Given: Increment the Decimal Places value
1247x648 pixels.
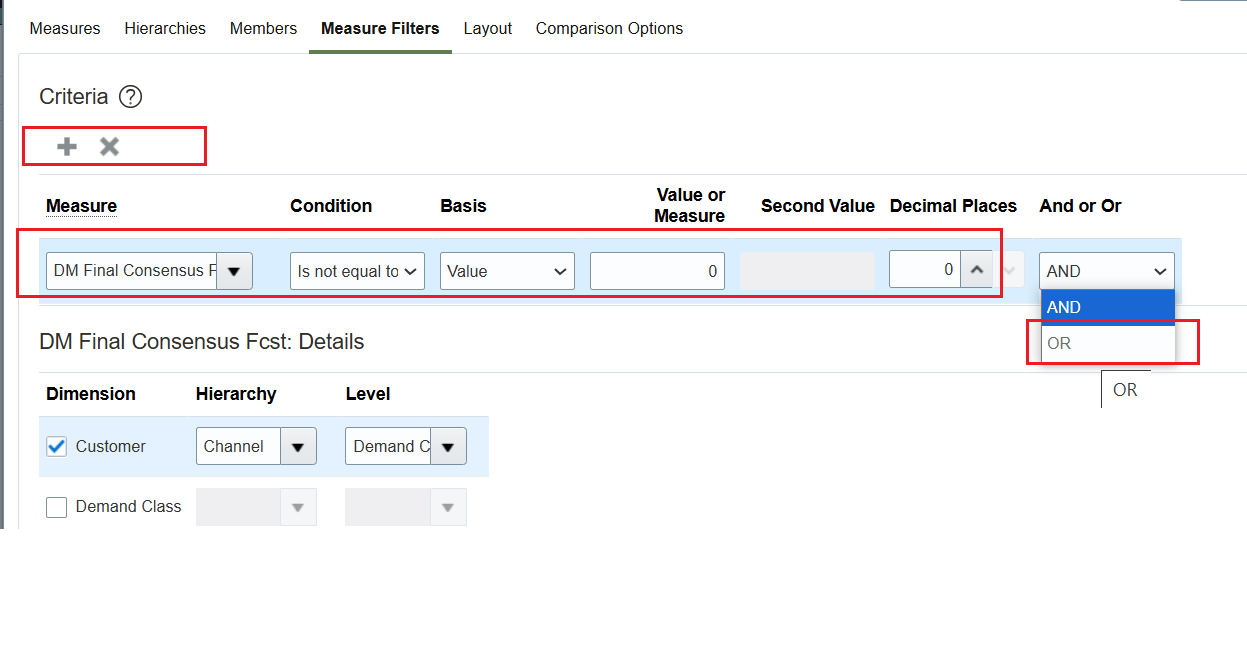Looking at the screenshot, I should click(x=977, y=263).
